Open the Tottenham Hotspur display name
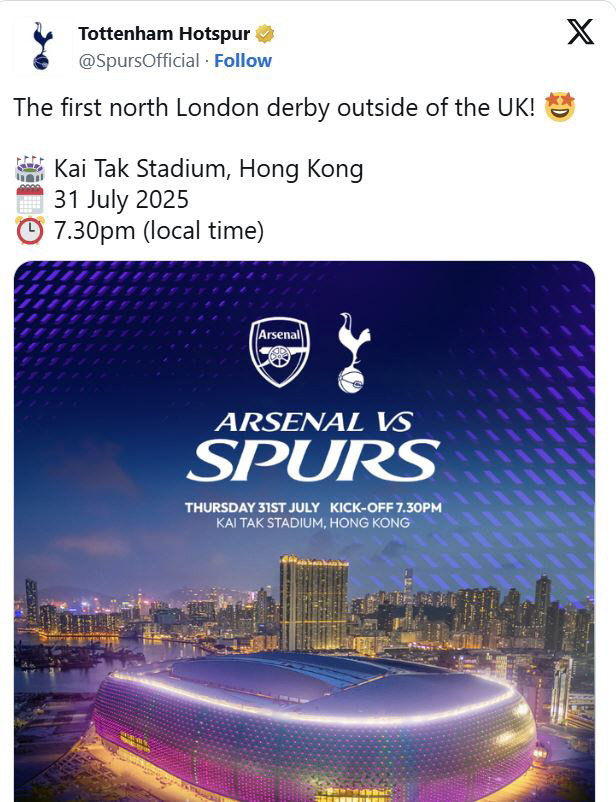This screenshot has width=616, height=802. point(164,34)
